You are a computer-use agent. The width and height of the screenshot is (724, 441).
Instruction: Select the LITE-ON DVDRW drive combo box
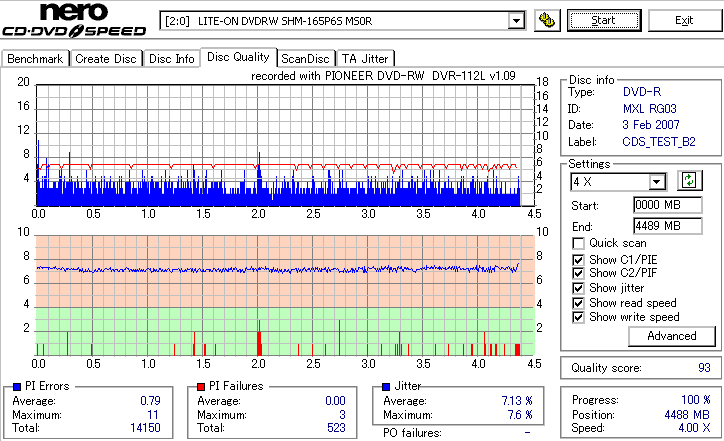click(342, 21)
